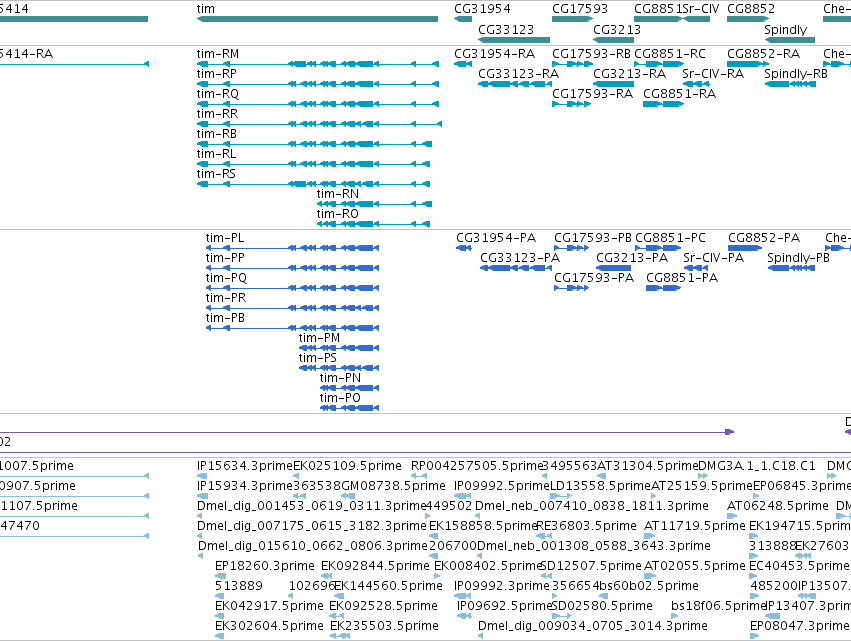The width and height of the screenshot is (851, 641).
Task: Select the CG8851-PA protein label
Action: coord(682,278)
